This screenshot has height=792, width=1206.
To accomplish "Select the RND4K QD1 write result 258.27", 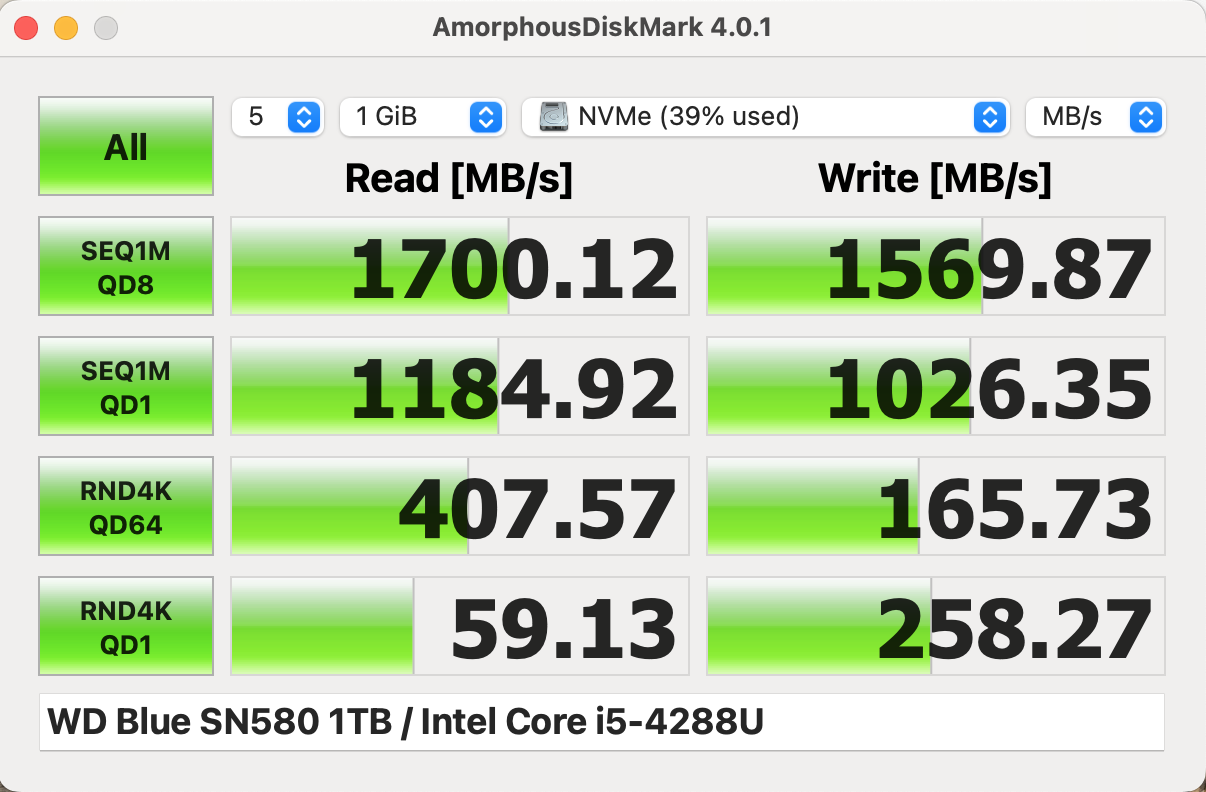I will click(936, 627).
